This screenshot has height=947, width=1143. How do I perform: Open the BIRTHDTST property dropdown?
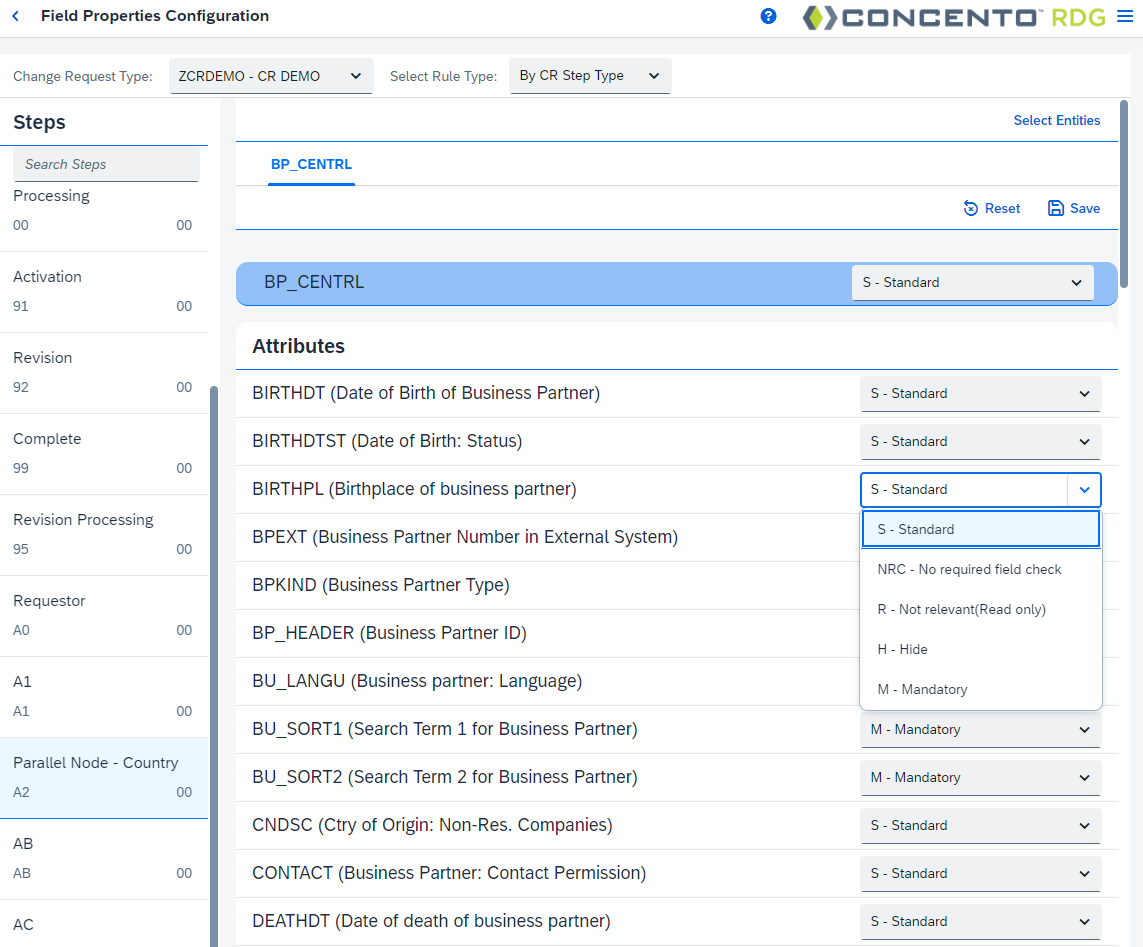(x=980, y=442)
